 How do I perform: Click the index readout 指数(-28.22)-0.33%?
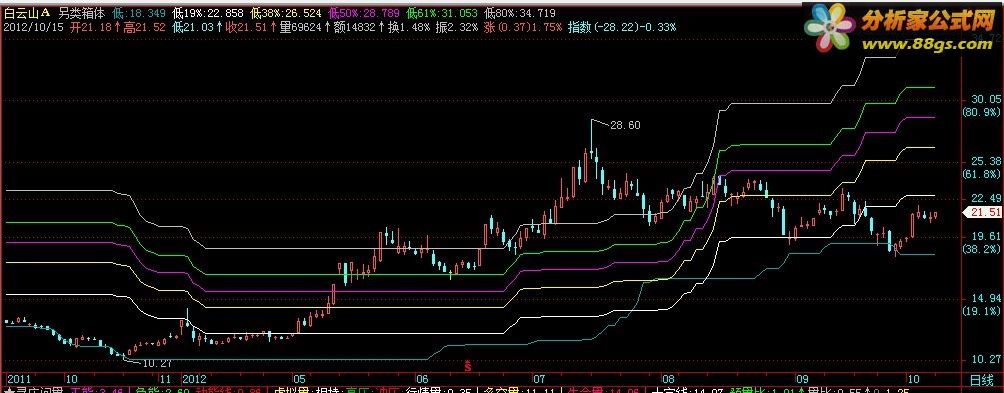click(622, 27)
